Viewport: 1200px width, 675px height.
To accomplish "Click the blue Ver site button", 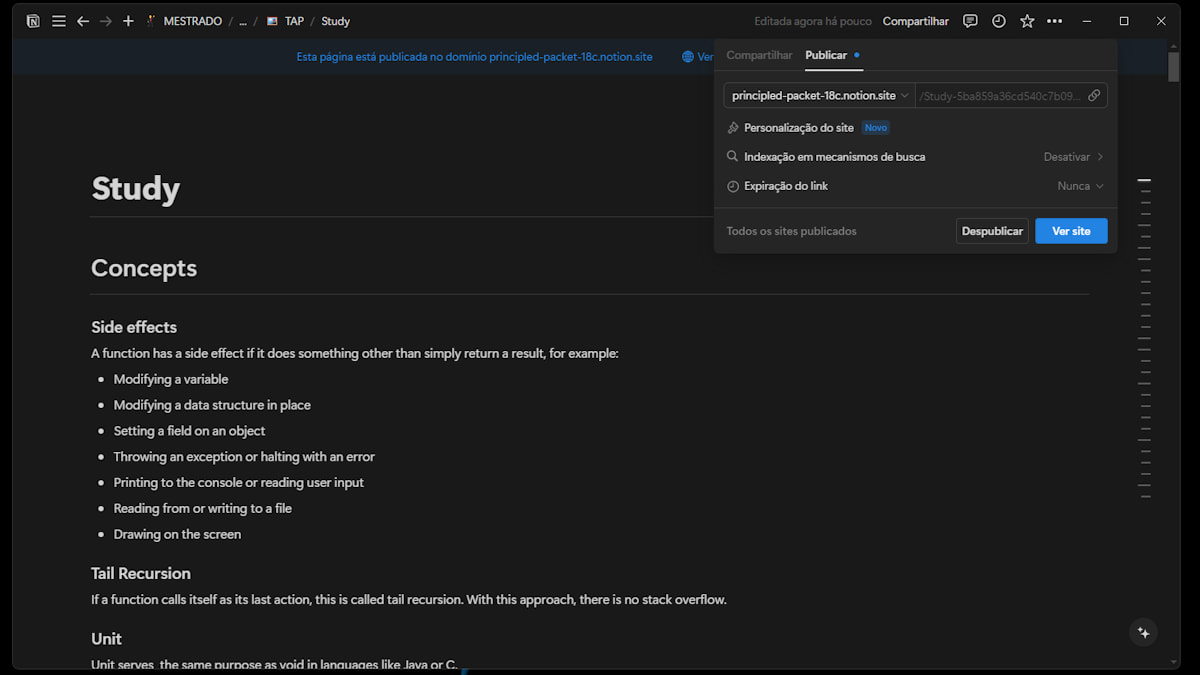I will tap(1071, 231).
